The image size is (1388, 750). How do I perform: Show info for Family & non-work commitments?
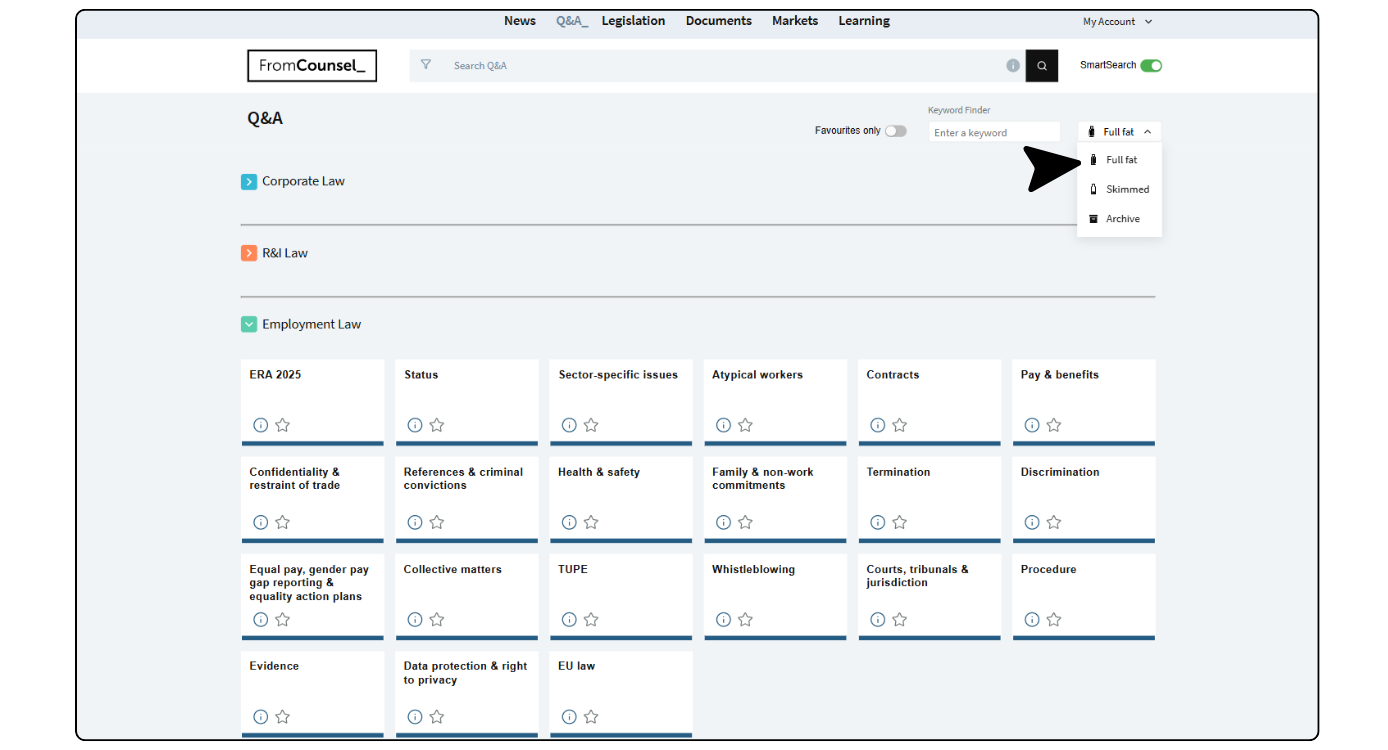pos(724,522)
